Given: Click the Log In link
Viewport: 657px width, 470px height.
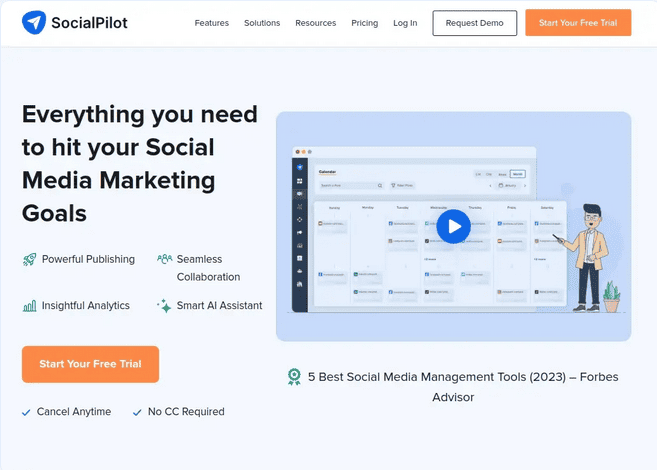Looking at the screenshot, I should click(405, 23).
